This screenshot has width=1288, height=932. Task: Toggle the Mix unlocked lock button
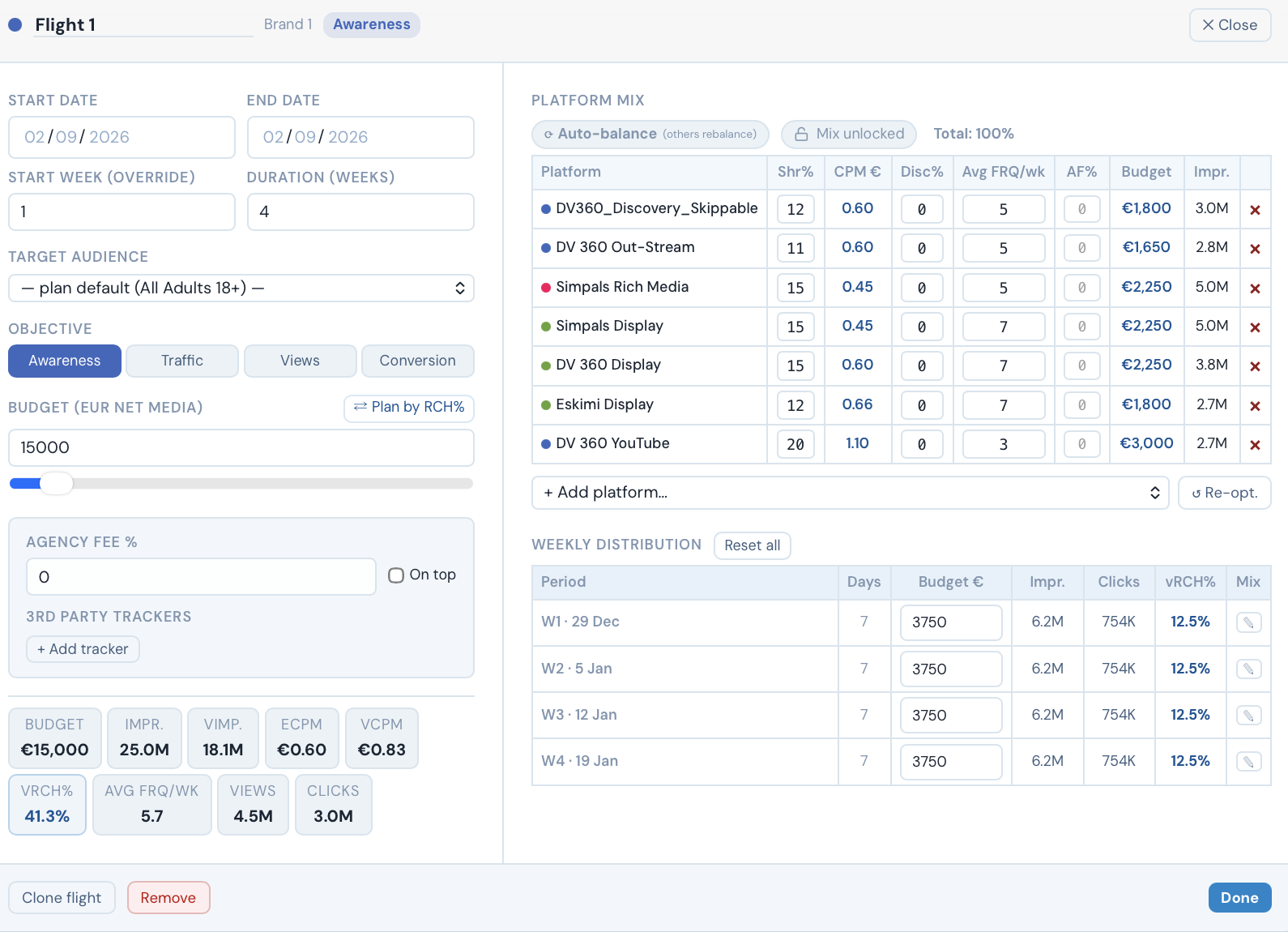[848, 134]
